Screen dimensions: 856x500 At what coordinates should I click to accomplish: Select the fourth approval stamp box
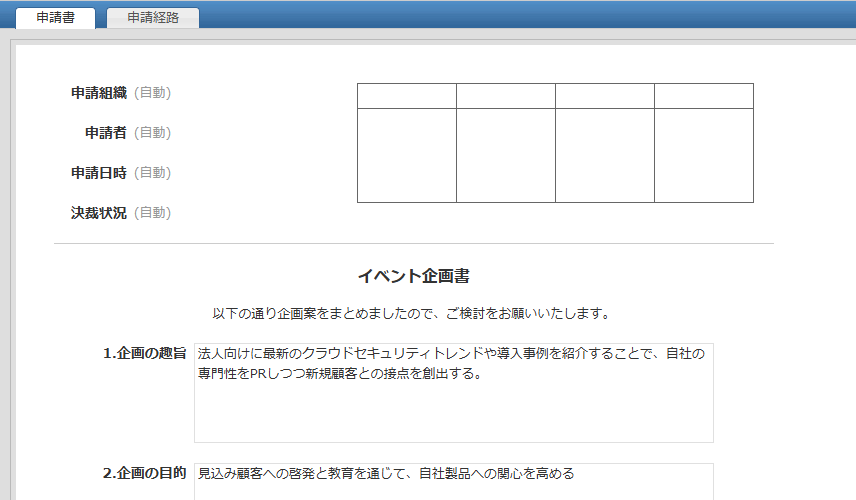tap(704, 155)
